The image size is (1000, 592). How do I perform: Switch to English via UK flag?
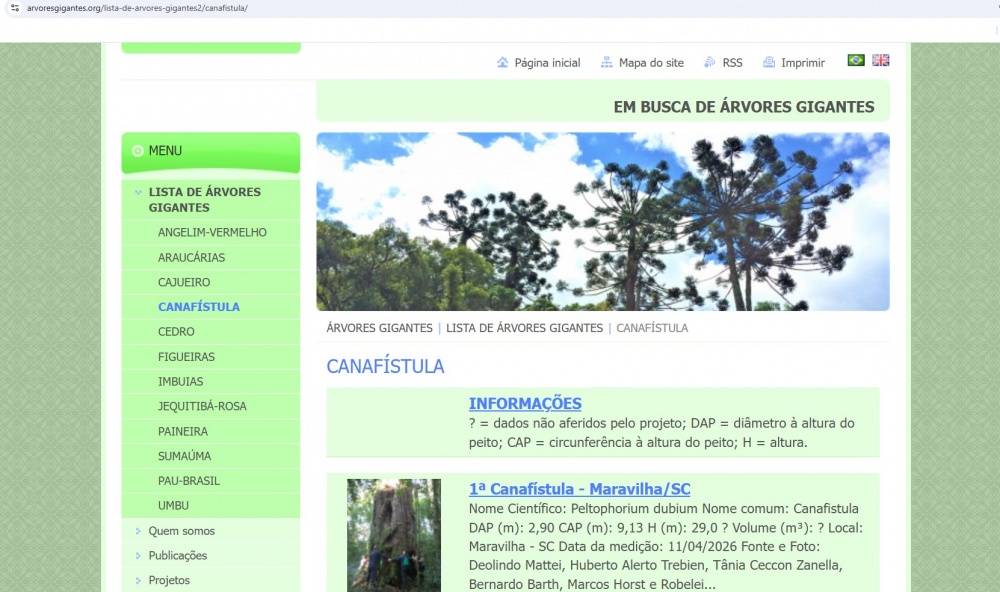pyautogui.click(x=880, y=60)
